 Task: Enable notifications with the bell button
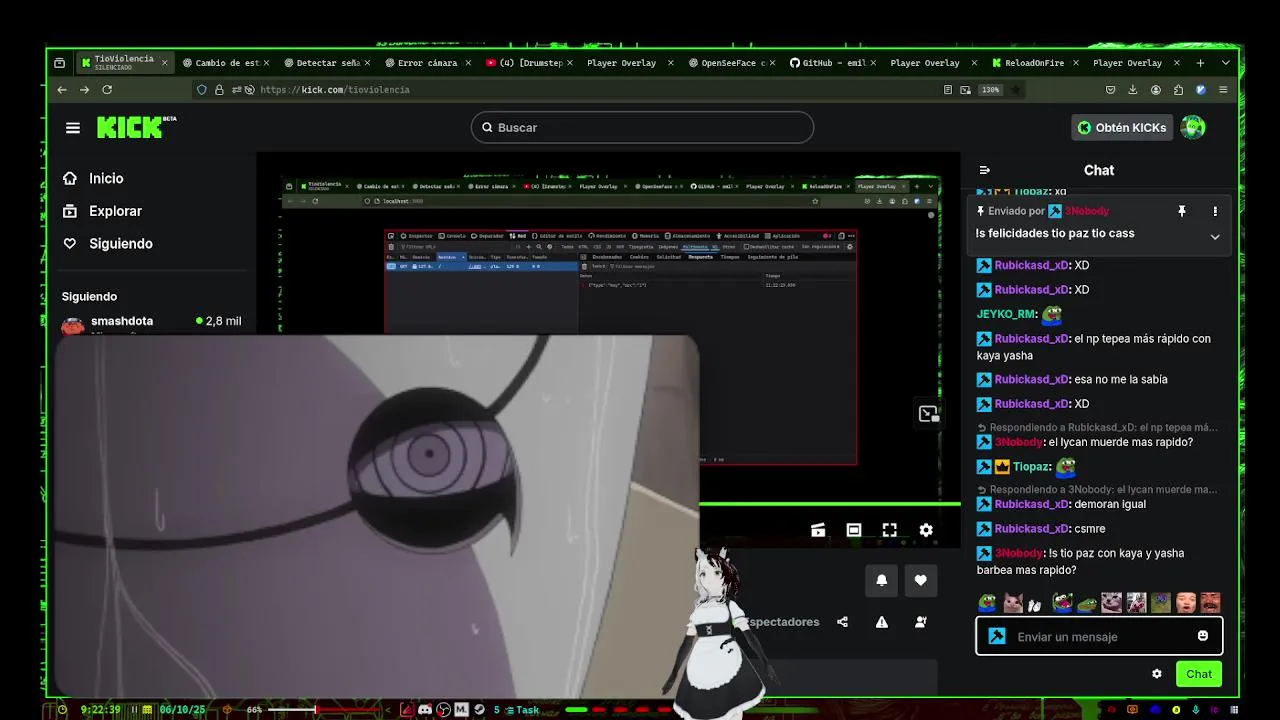pos(882,579)
